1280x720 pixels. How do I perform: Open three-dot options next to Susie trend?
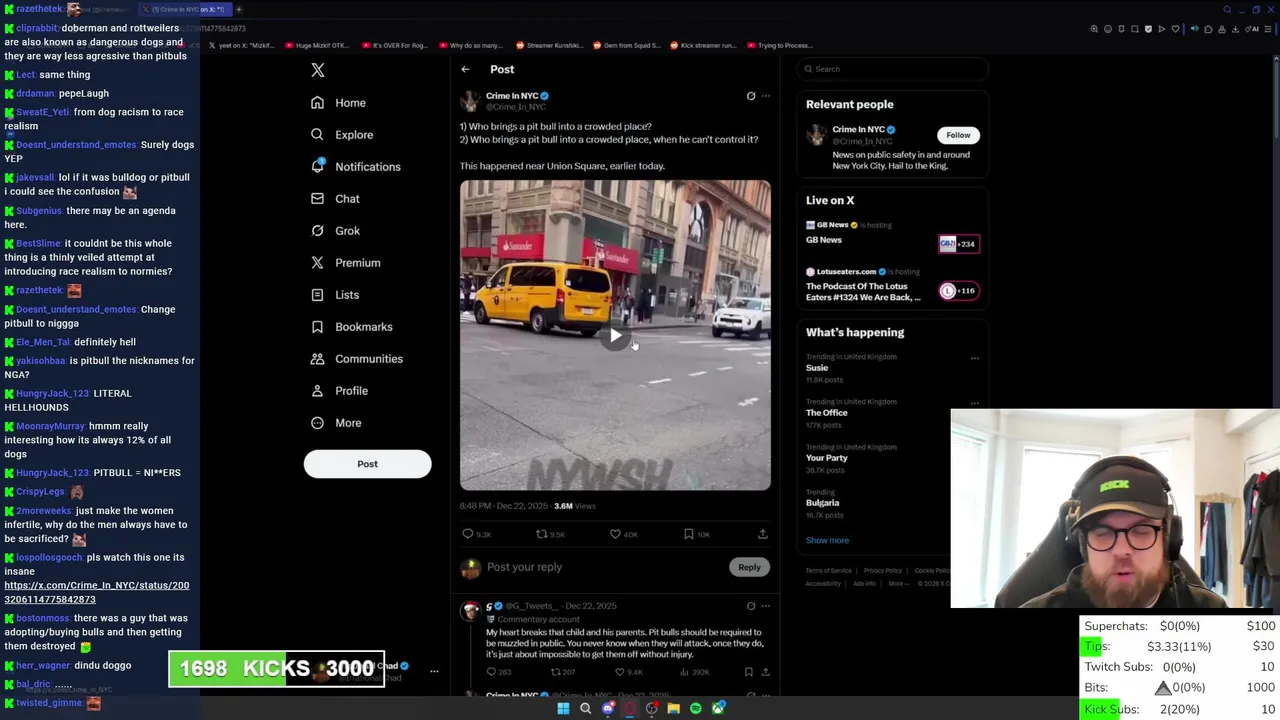pos(975,358)
